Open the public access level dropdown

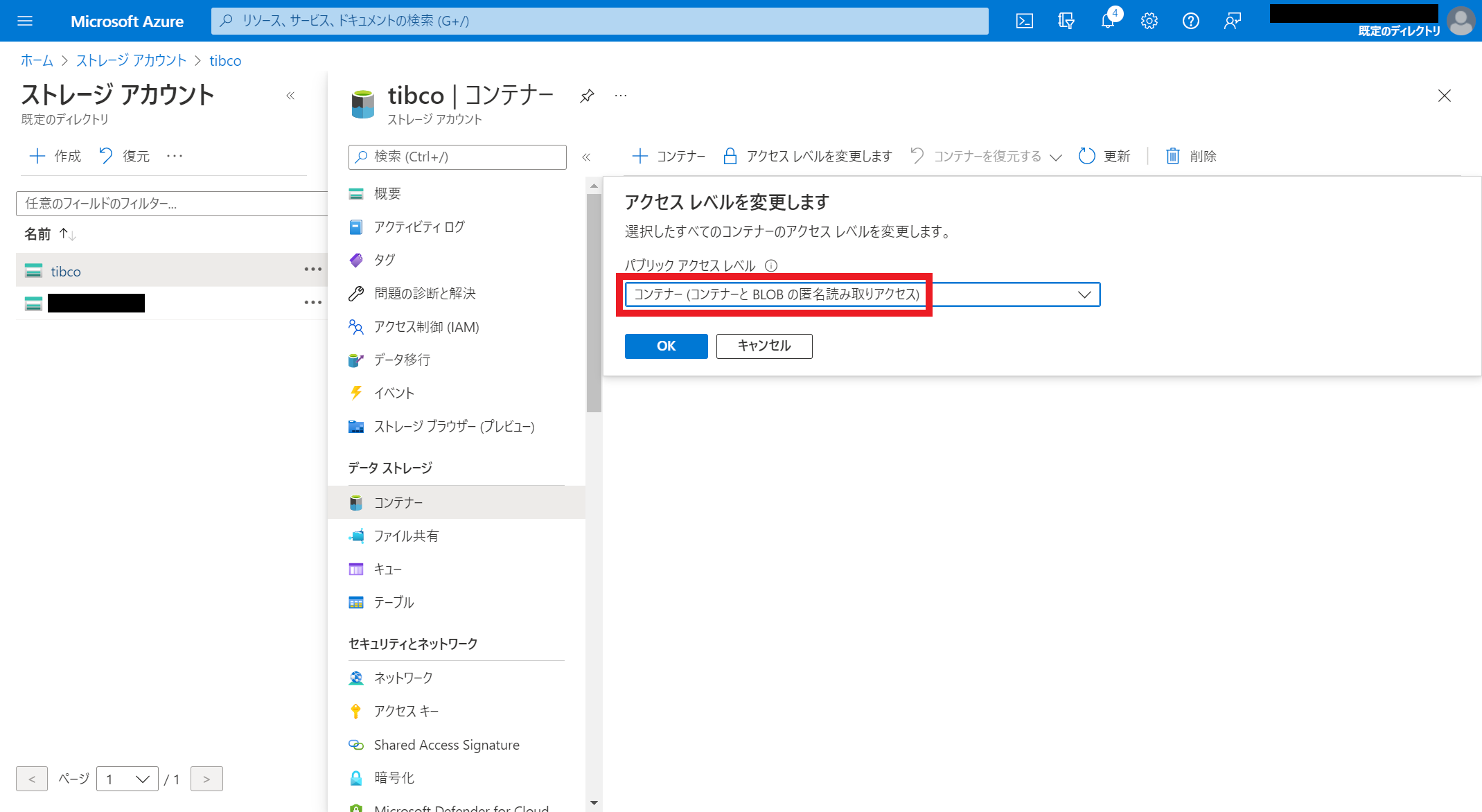pyautogui.click(x=862, y=294)
